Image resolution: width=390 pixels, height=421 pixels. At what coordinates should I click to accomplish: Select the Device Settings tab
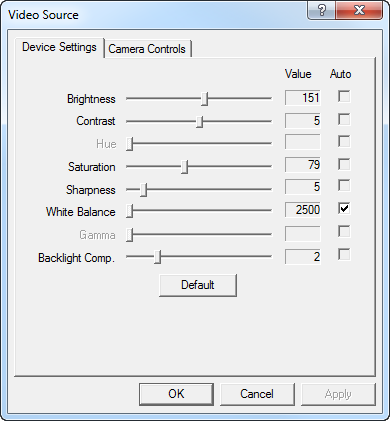pyautogui.click(x=59, y=47)
